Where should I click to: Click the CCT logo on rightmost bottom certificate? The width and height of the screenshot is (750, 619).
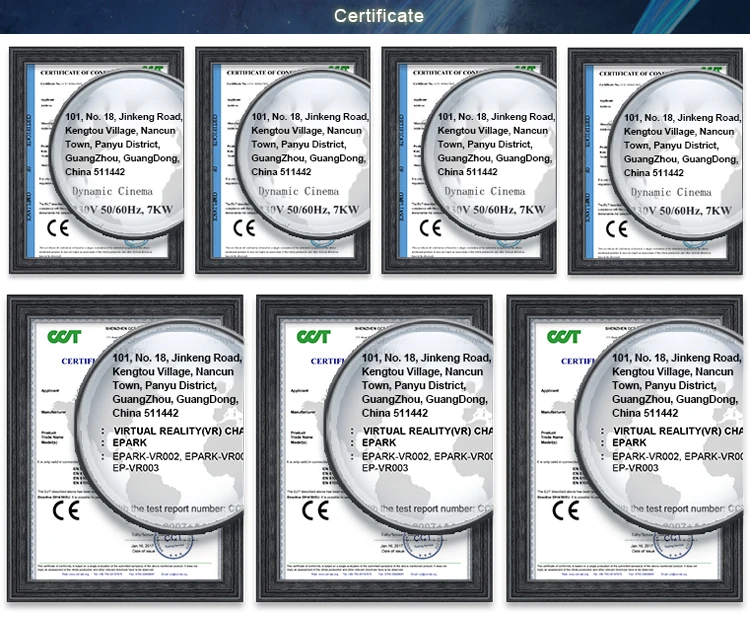coord(564,337)
